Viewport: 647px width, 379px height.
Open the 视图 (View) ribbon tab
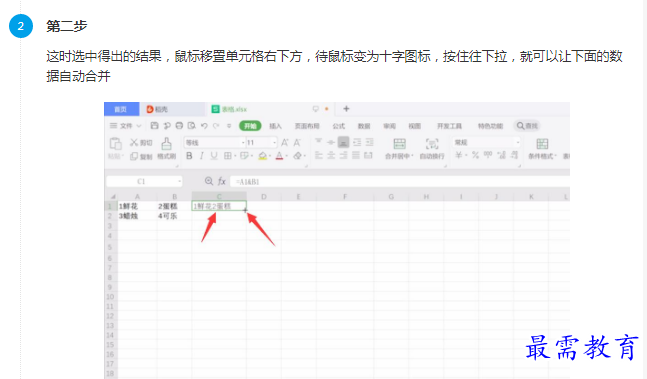415,126
